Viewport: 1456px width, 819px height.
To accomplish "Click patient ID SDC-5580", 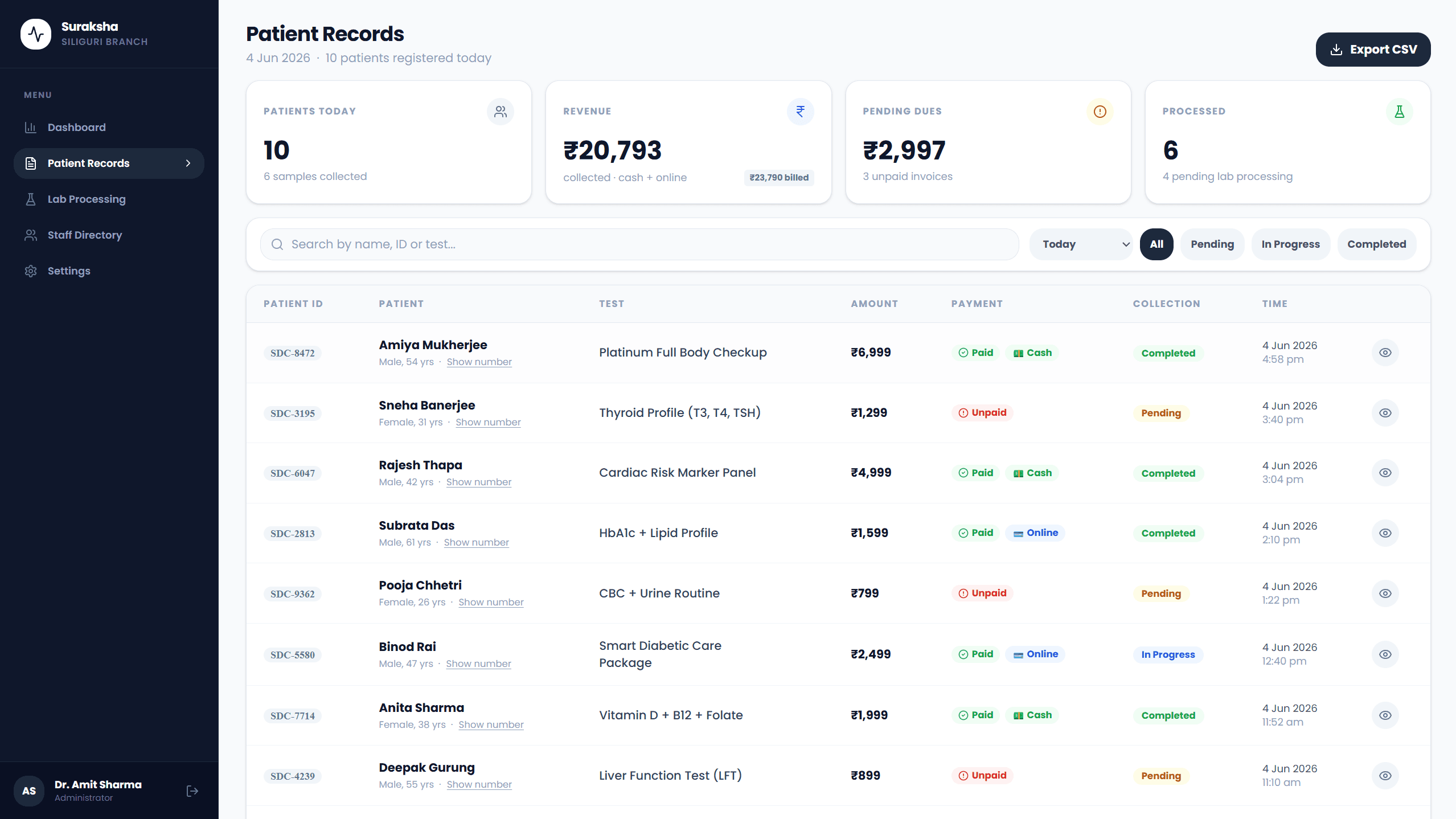I will click(292, 655).
